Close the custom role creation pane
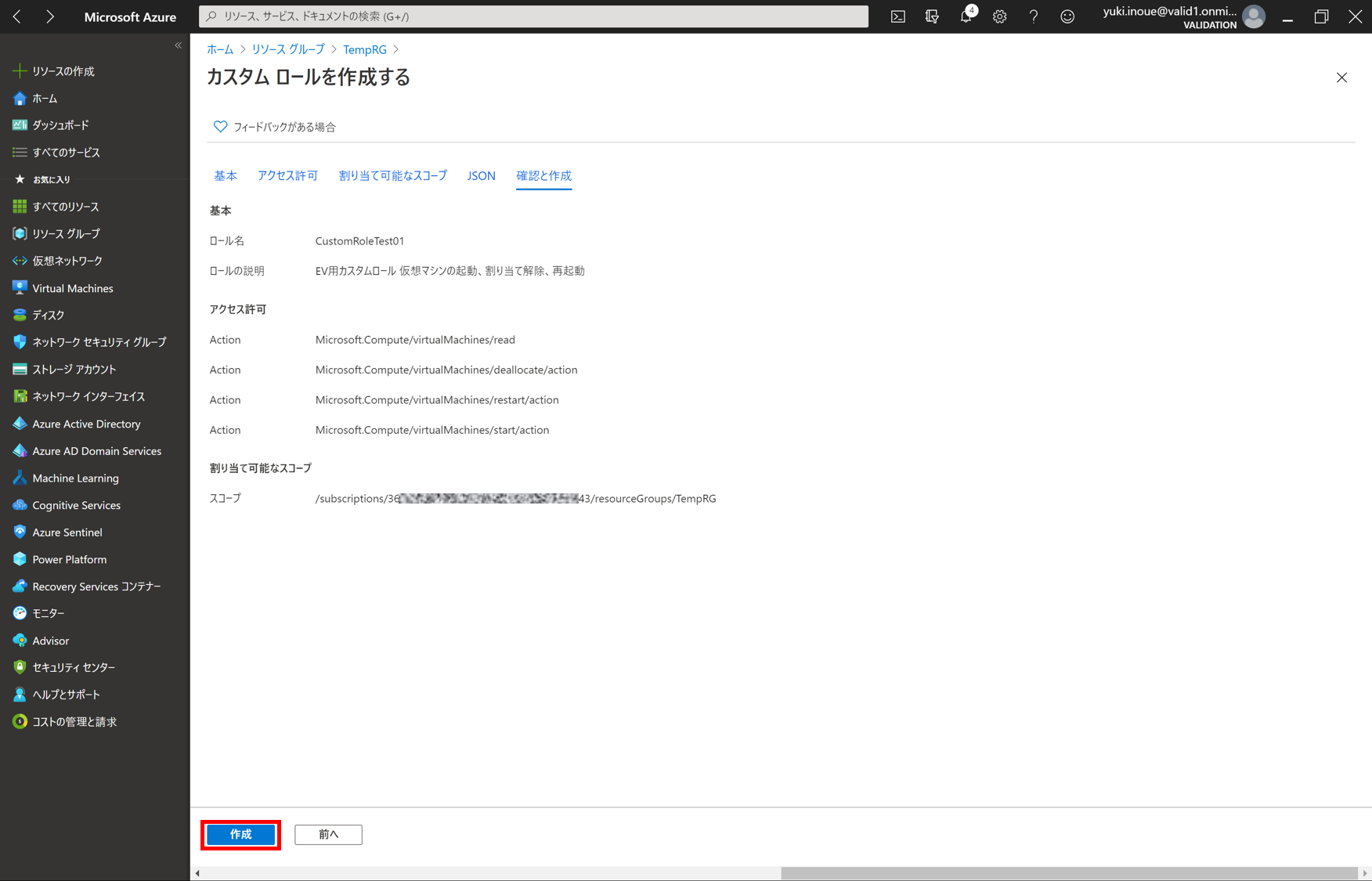 [x=1341, y=78]
